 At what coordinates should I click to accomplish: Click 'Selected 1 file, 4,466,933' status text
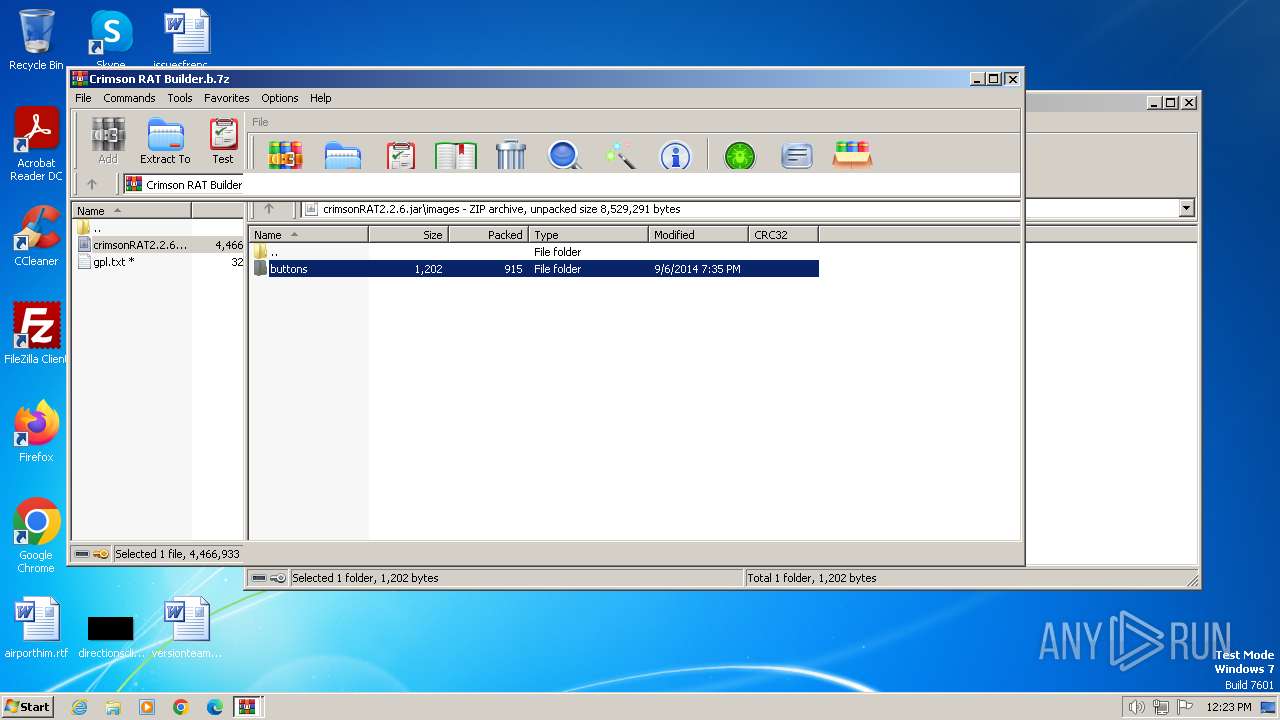177,554
